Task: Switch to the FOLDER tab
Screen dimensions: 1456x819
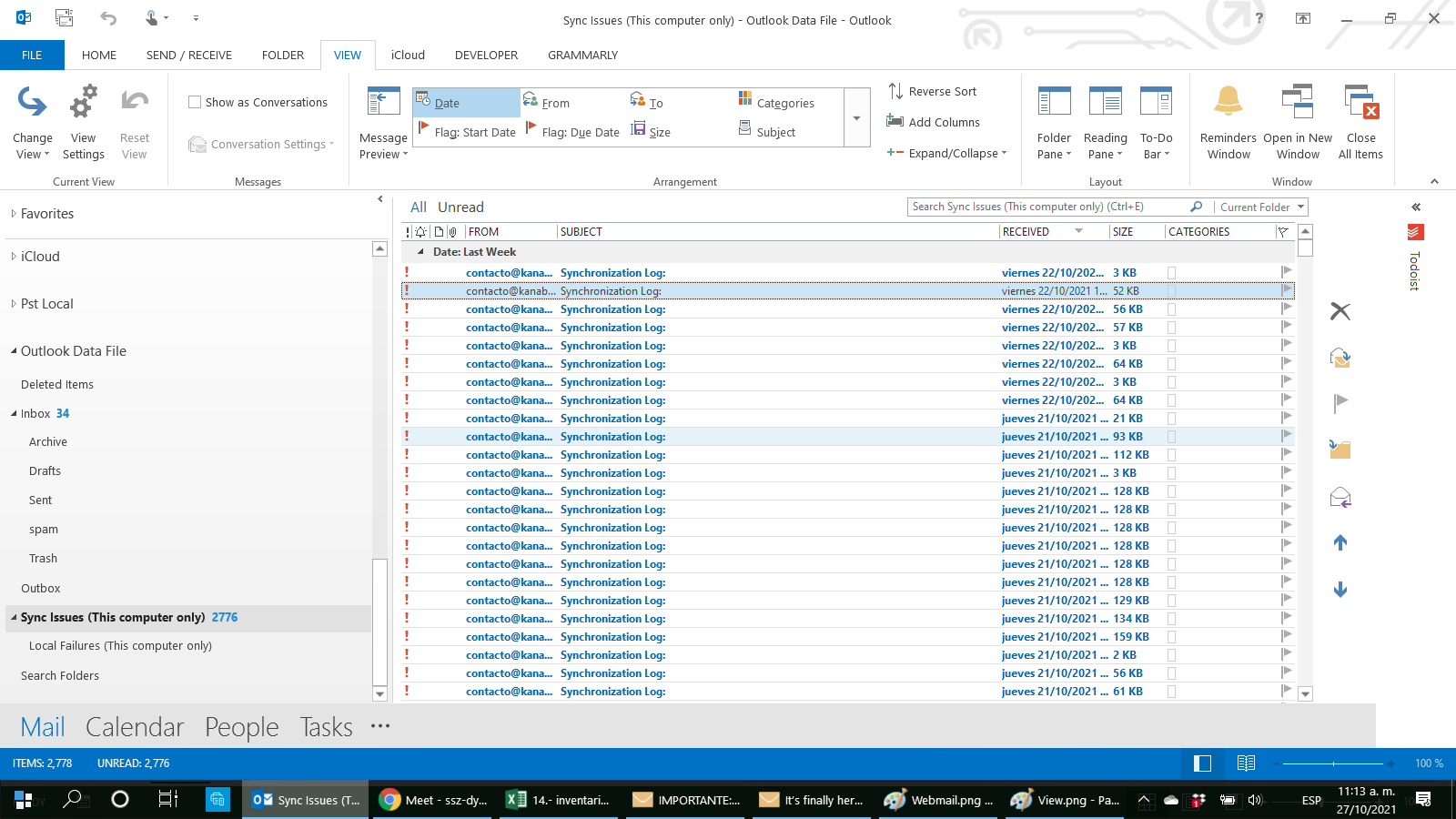Action: (283, 55)
